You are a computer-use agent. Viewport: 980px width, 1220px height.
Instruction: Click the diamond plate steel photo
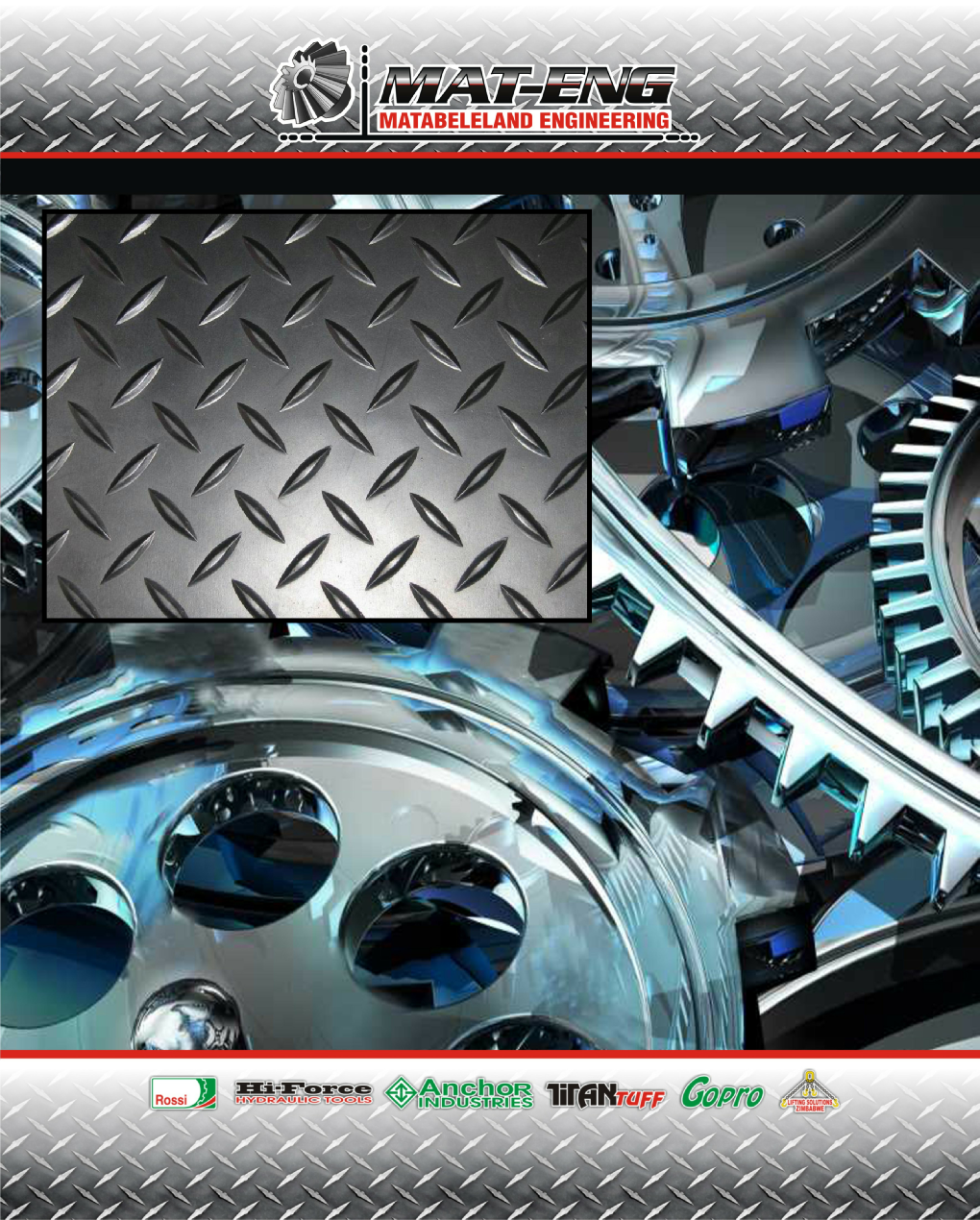coord(317,415)
